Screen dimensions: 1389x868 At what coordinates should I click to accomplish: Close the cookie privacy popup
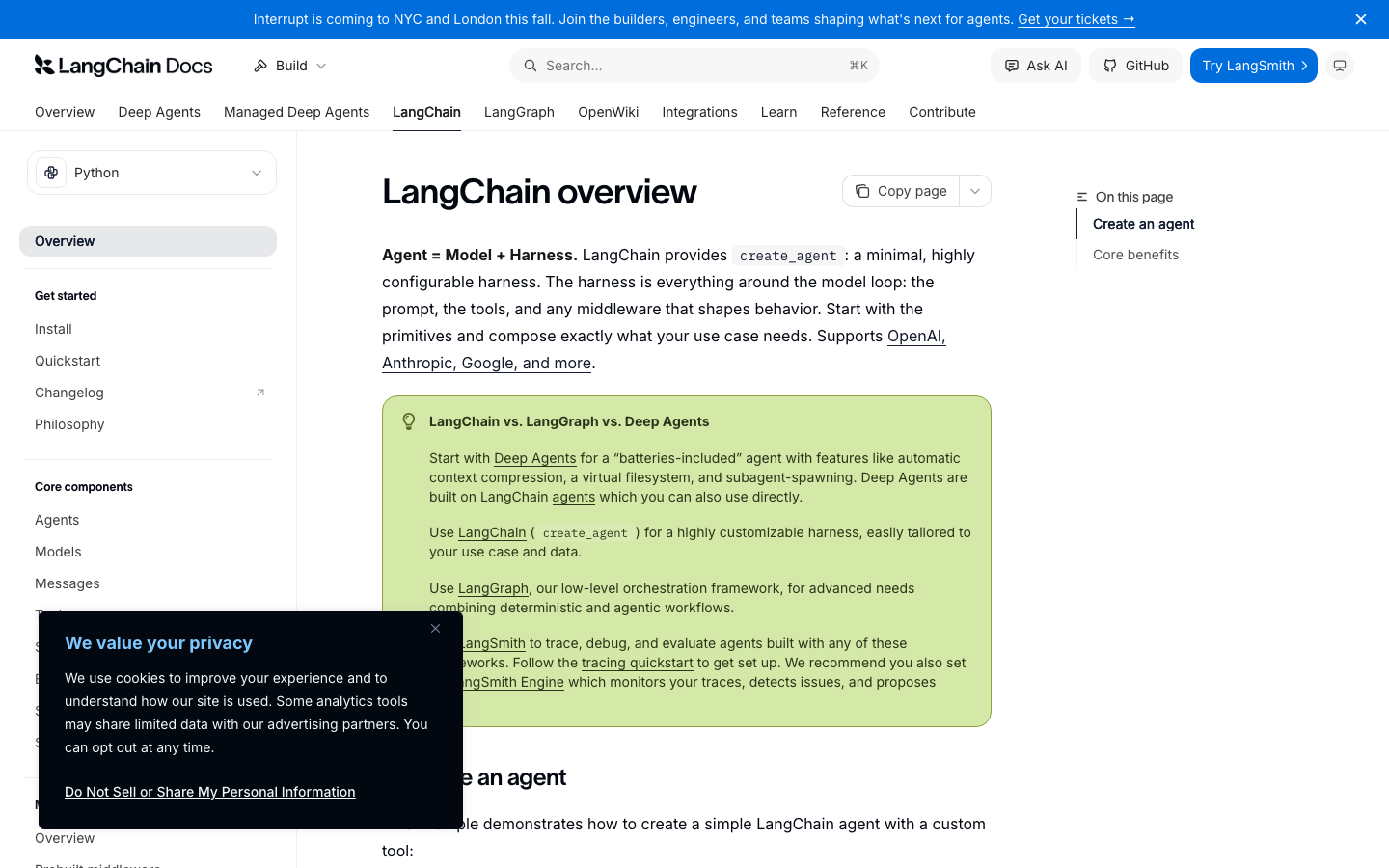coord(435,629)
